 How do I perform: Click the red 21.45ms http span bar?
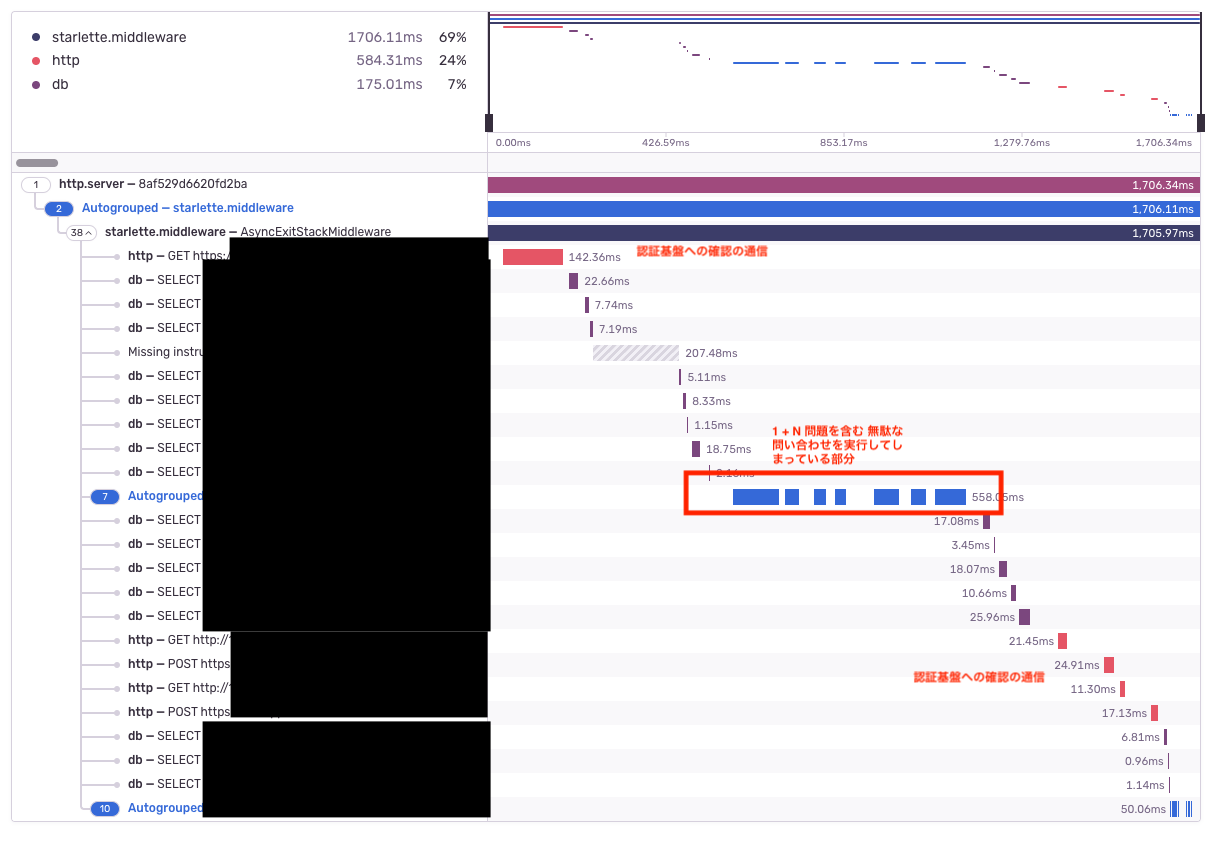coord(1062,641)
